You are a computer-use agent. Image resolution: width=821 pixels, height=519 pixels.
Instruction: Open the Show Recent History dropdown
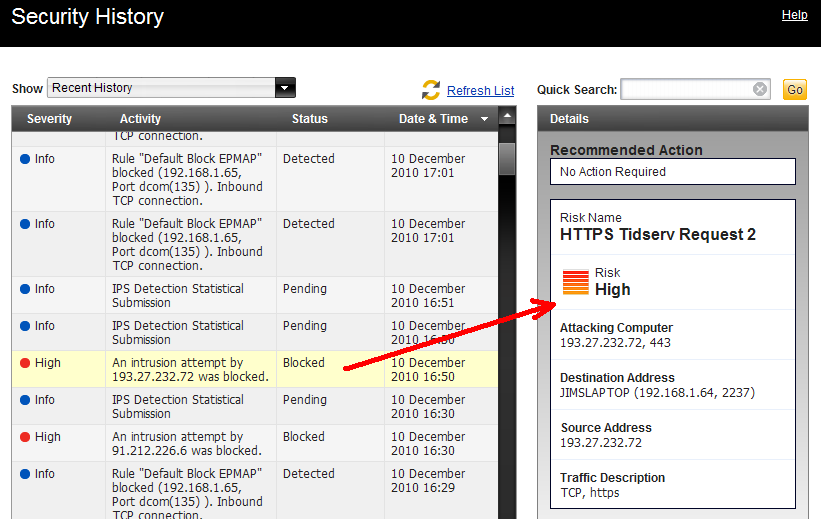click(285, 87)
